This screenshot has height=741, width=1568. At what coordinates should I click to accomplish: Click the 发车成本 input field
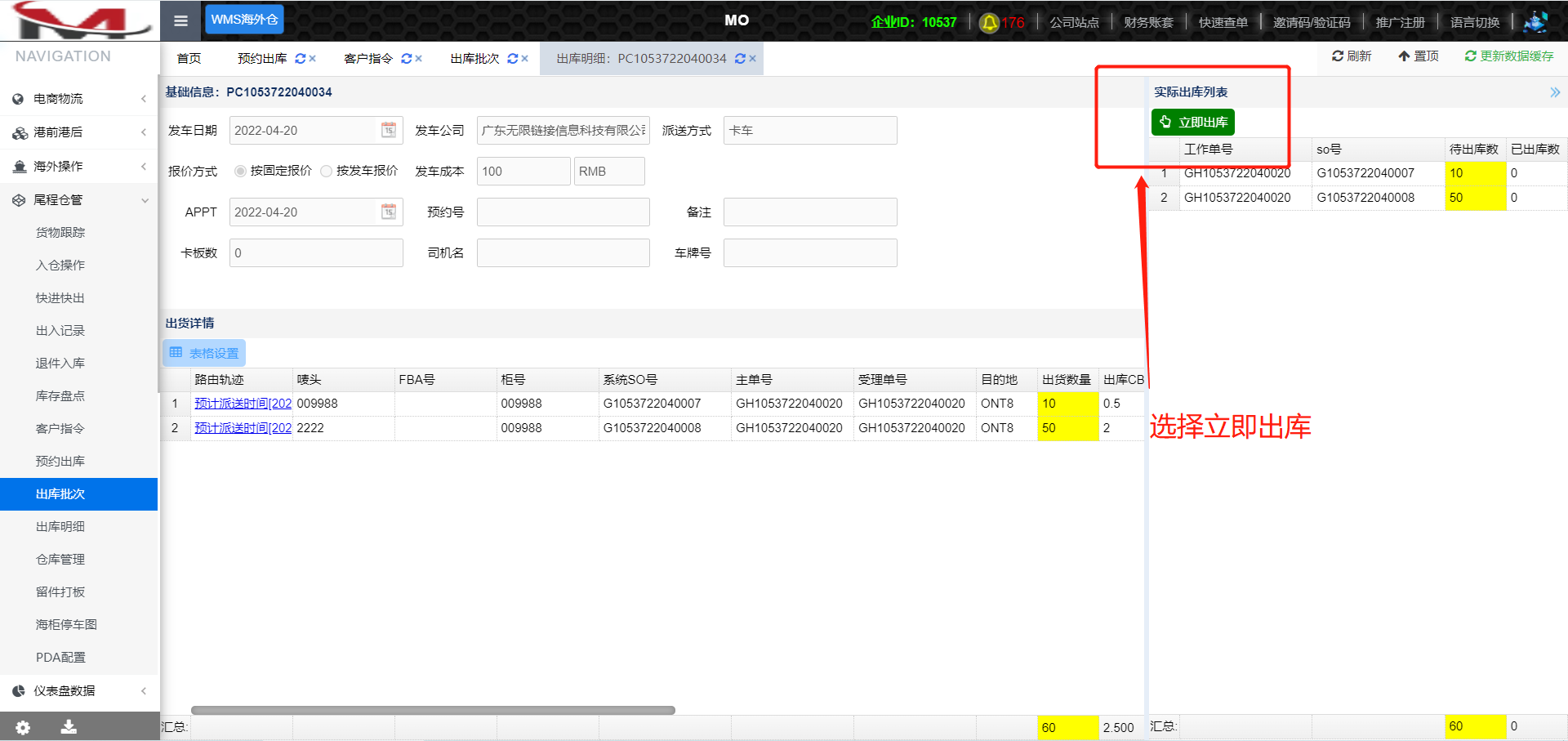tap(523, 171)
